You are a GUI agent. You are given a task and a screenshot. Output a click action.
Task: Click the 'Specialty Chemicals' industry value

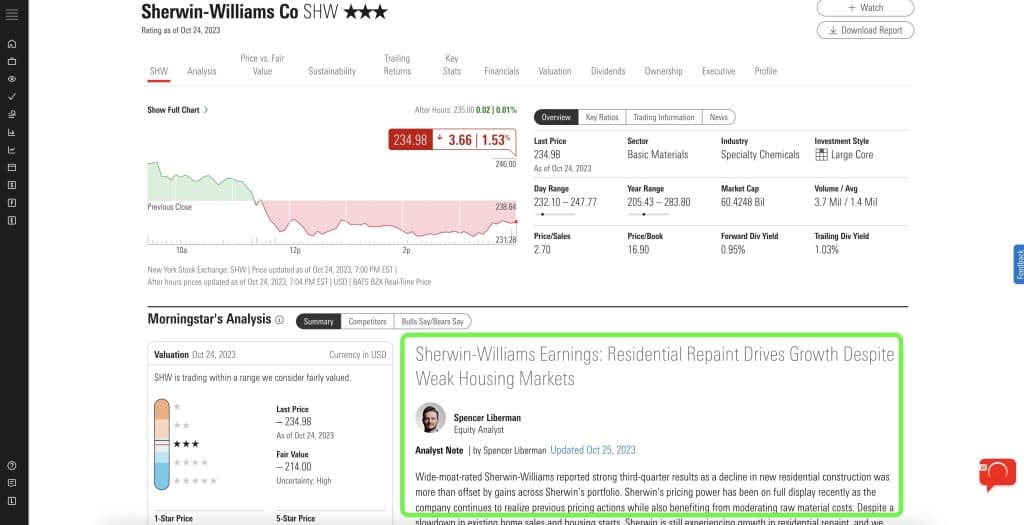click(x=760, y=155)
